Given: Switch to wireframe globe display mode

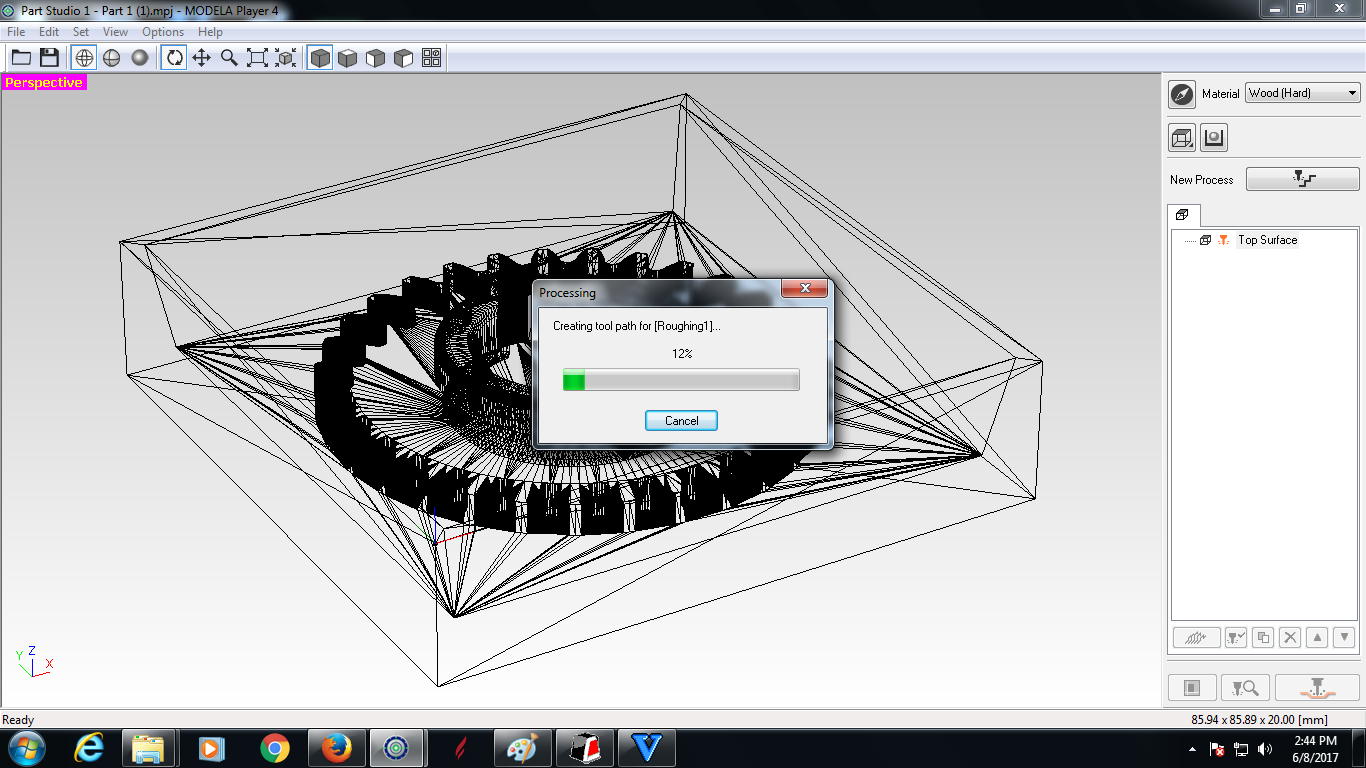Looking at the screenshot, I should click(84, 58).
